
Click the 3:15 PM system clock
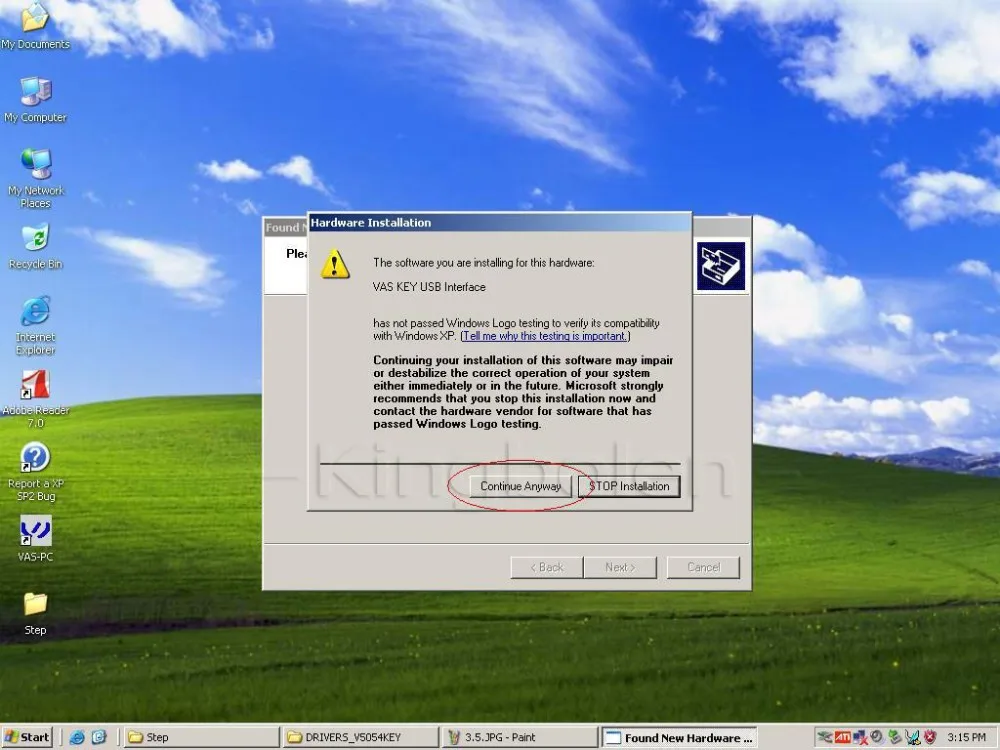tap(967, 737)
